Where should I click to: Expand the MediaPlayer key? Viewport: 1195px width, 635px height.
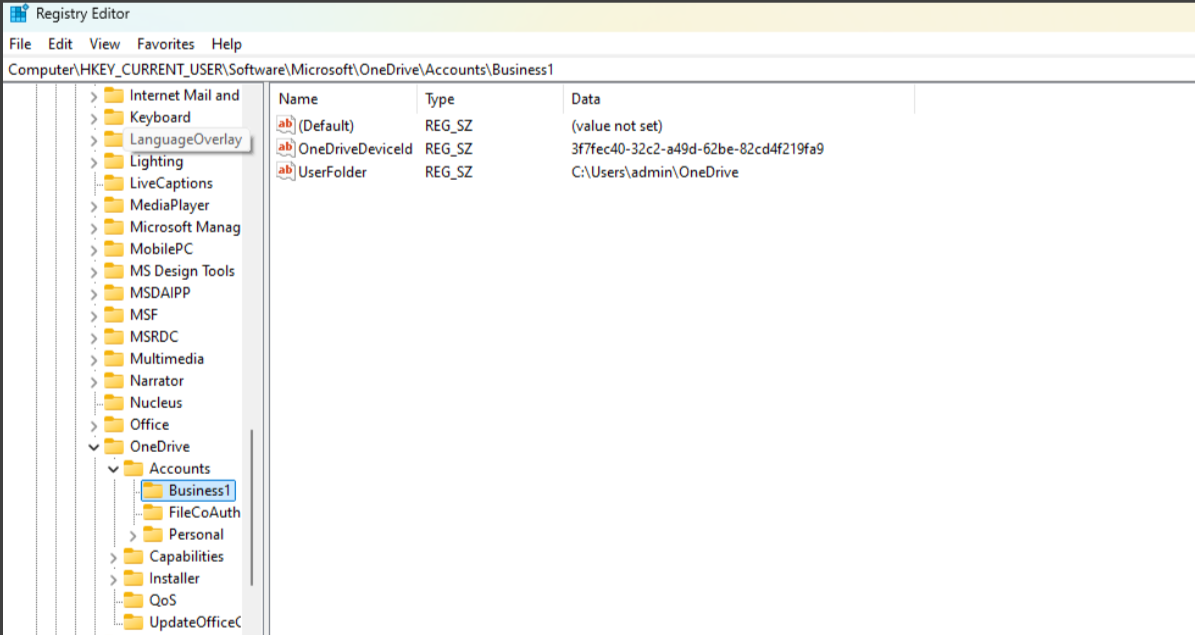[x=94, y=206]
